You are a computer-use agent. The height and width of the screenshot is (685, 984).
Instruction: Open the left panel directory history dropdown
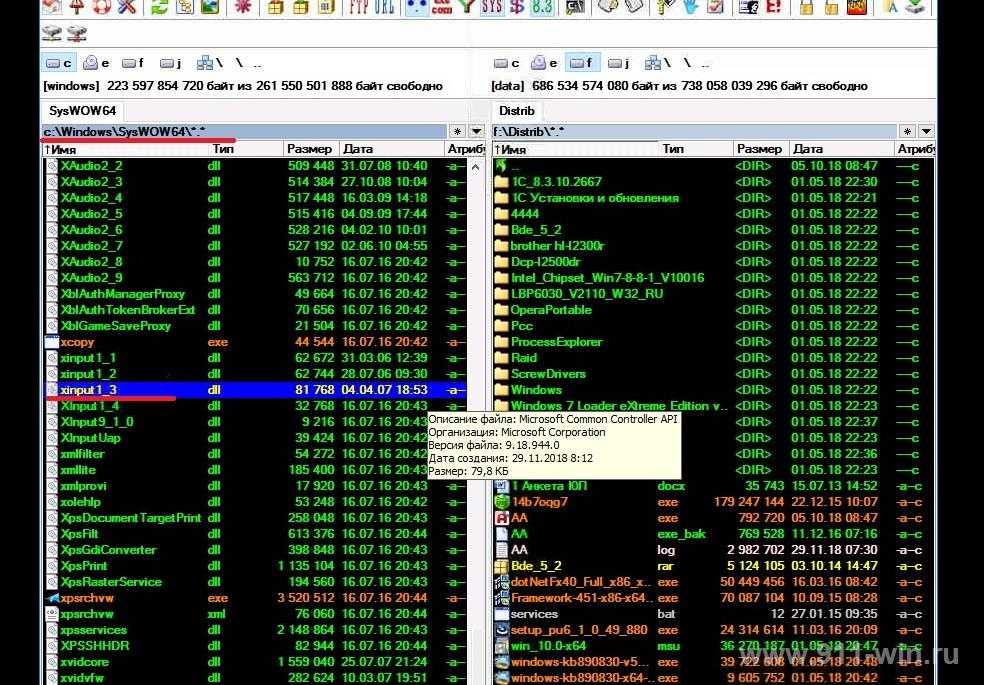[x=476, y=131]
